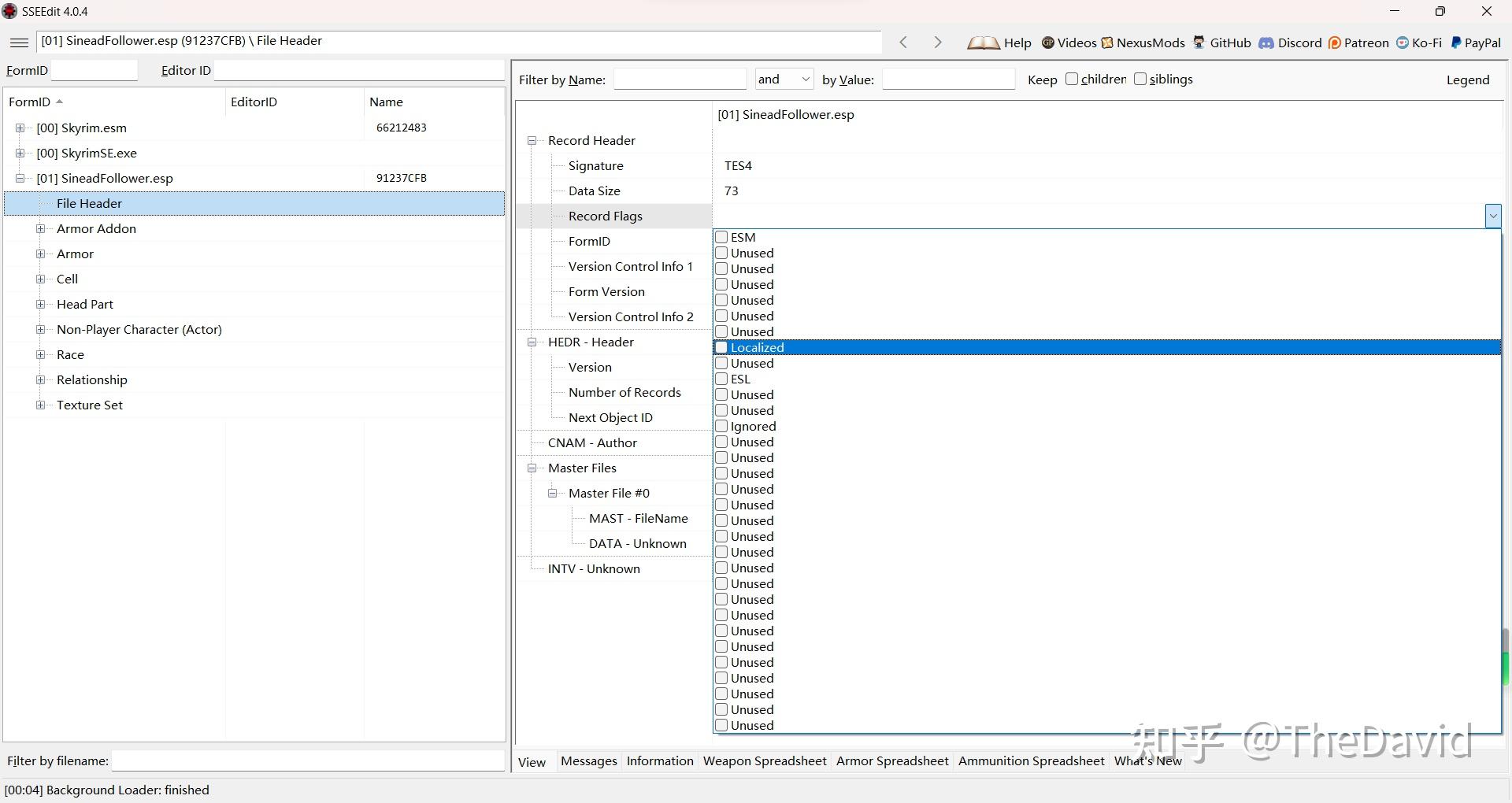Open the Videos link icon
Screen dimensions: 1512x803
(1048, 43)
